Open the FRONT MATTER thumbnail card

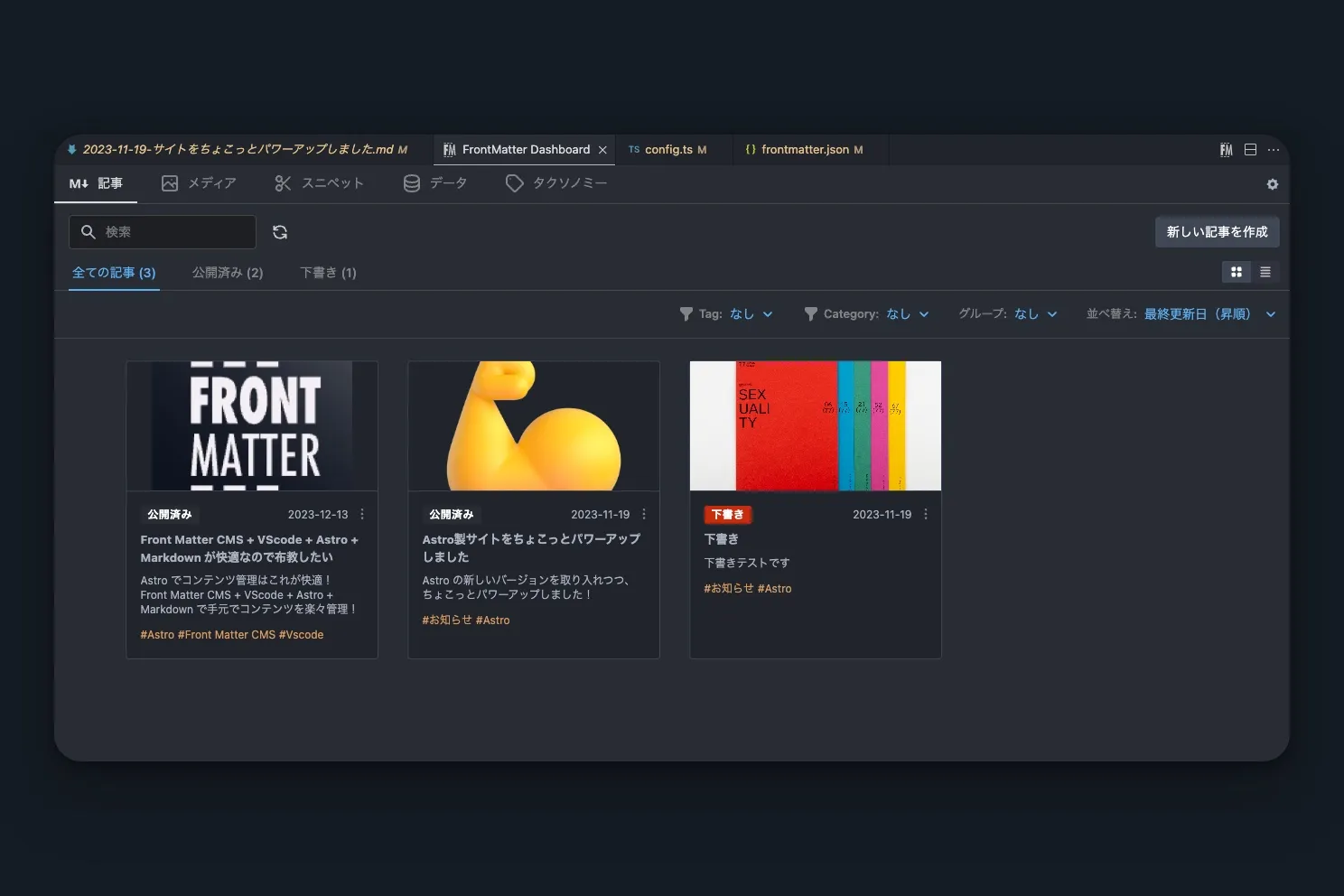[252, 425]
